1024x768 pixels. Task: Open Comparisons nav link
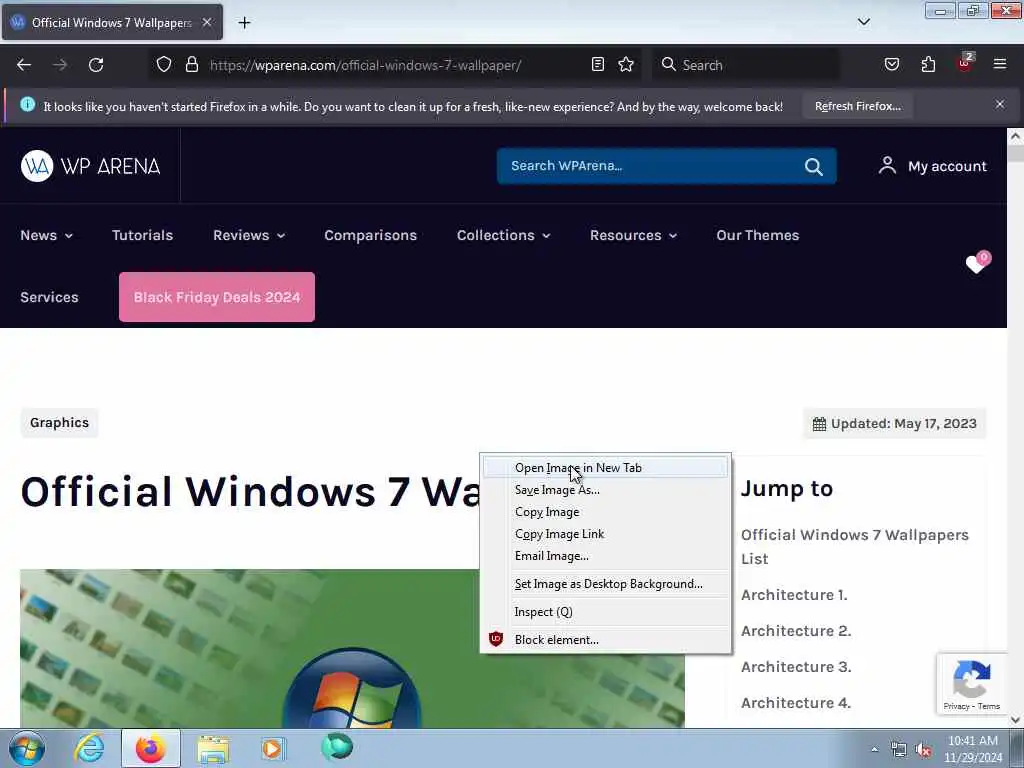tap(370, 235)
